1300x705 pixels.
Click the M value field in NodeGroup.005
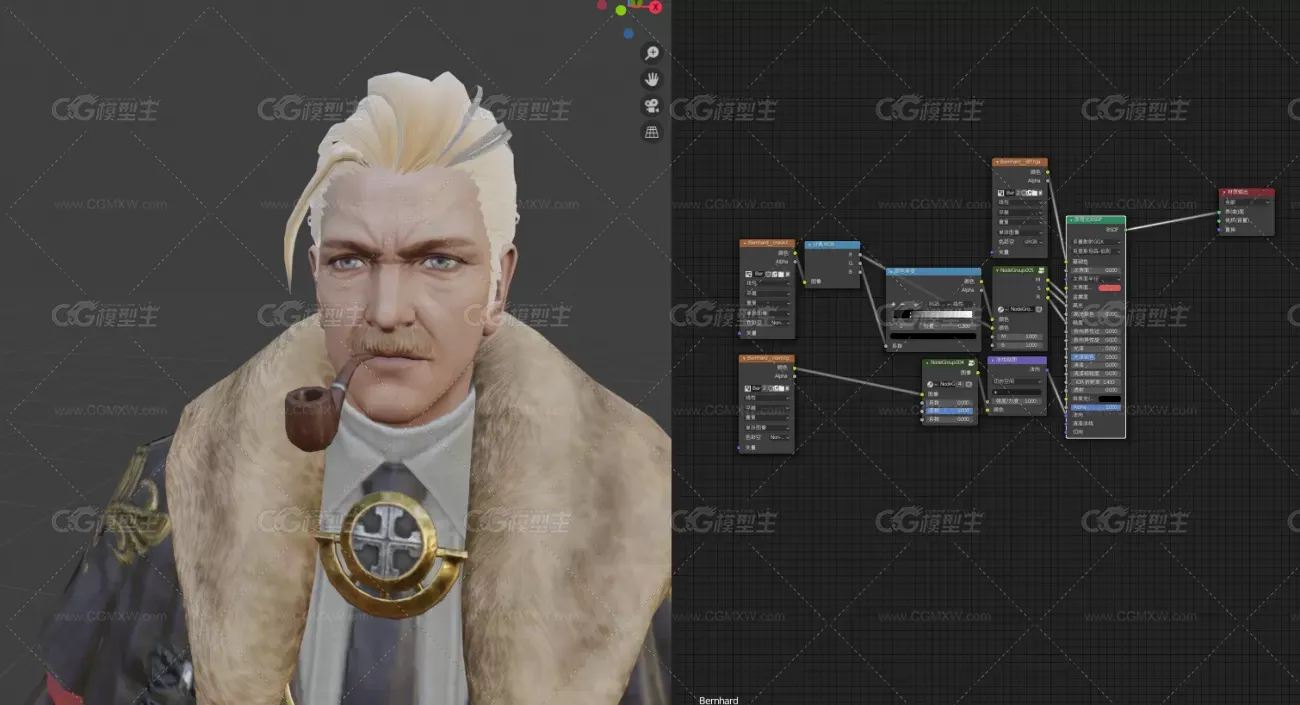pos(1020,336)
